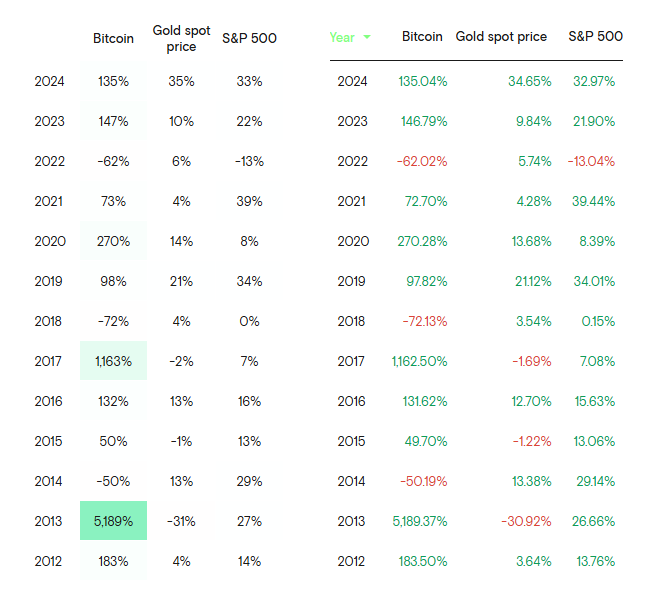Click Gold spot price header in right table
647x591 pixels.
coord(501,37)
